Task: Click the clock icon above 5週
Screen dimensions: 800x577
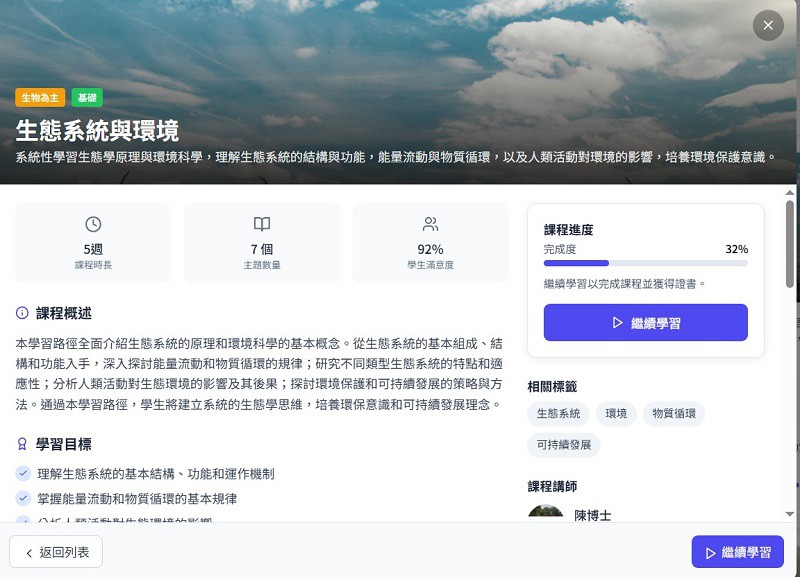Action: click(93, 224)
